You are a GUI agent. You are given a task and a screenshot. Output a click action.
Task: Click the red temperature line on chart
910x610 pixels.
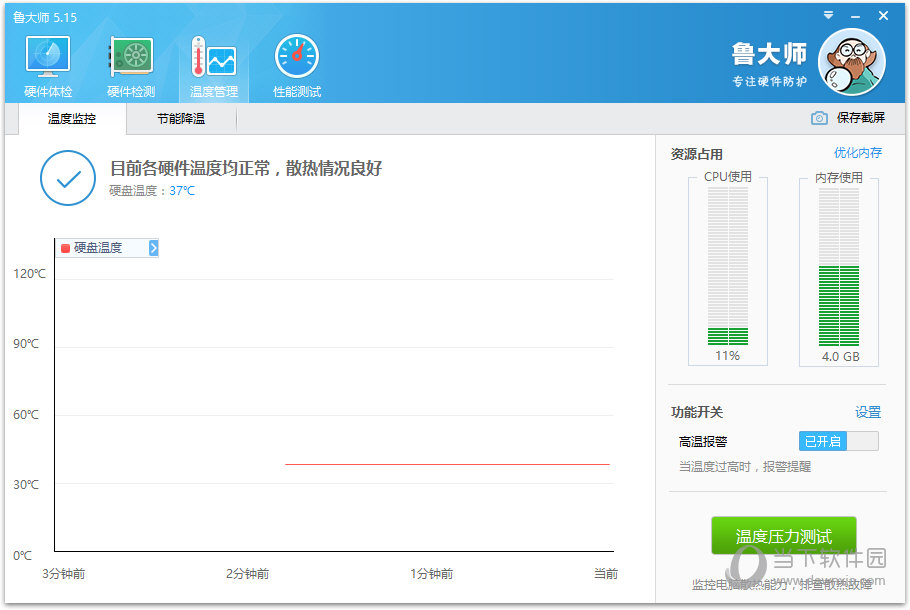(446, 464)
